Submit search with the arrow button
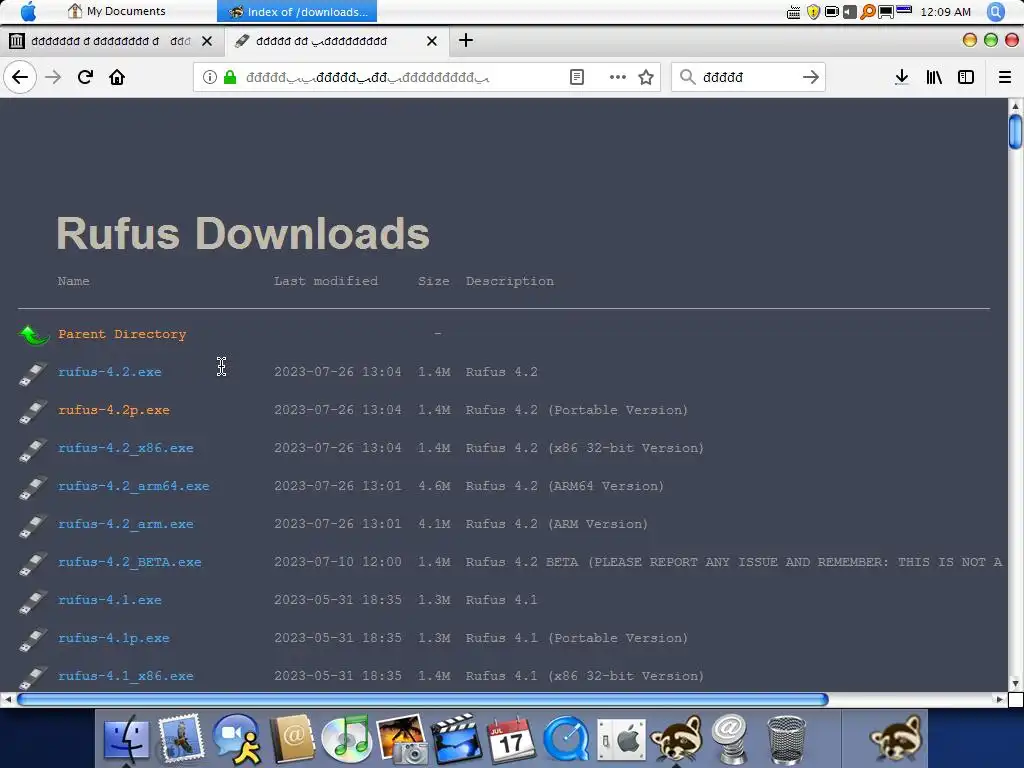 810,77
